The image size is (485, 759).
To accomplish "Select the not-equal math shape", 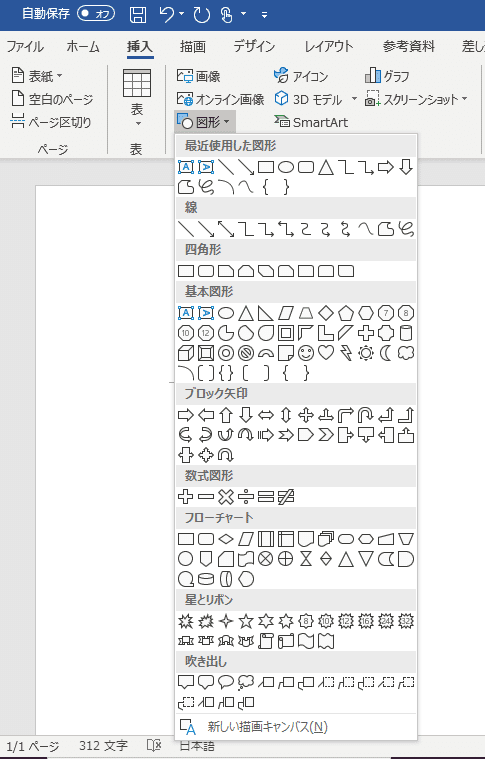I will pyautogui.click(x=286, y=497).
